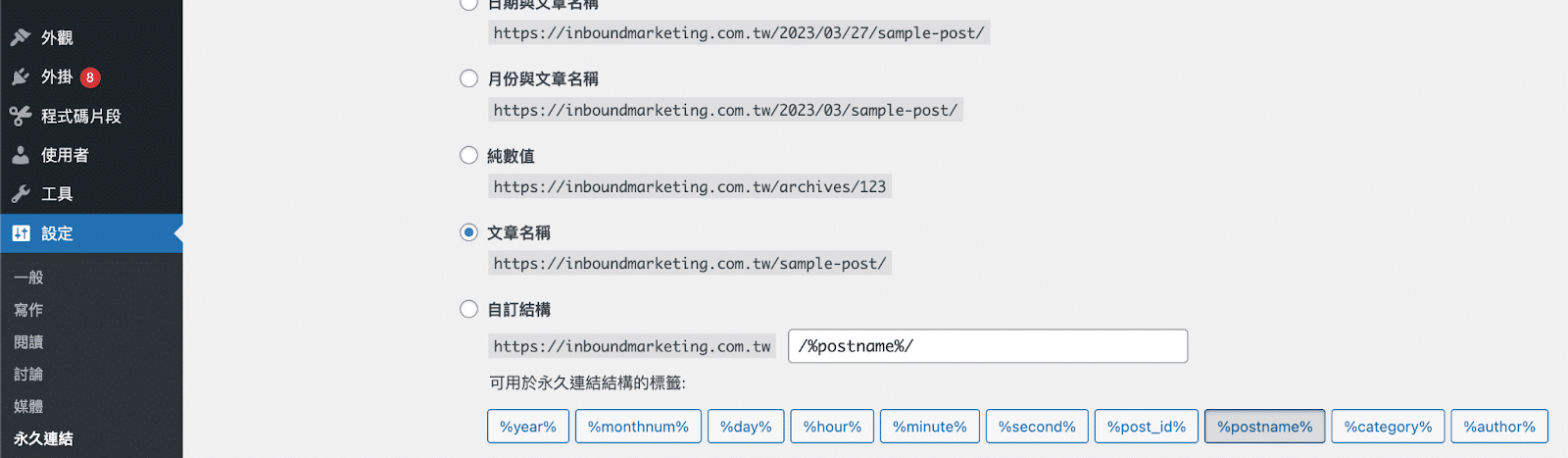
Task: Select the 文章名稱 radio button
Action: tap(469, 232)
